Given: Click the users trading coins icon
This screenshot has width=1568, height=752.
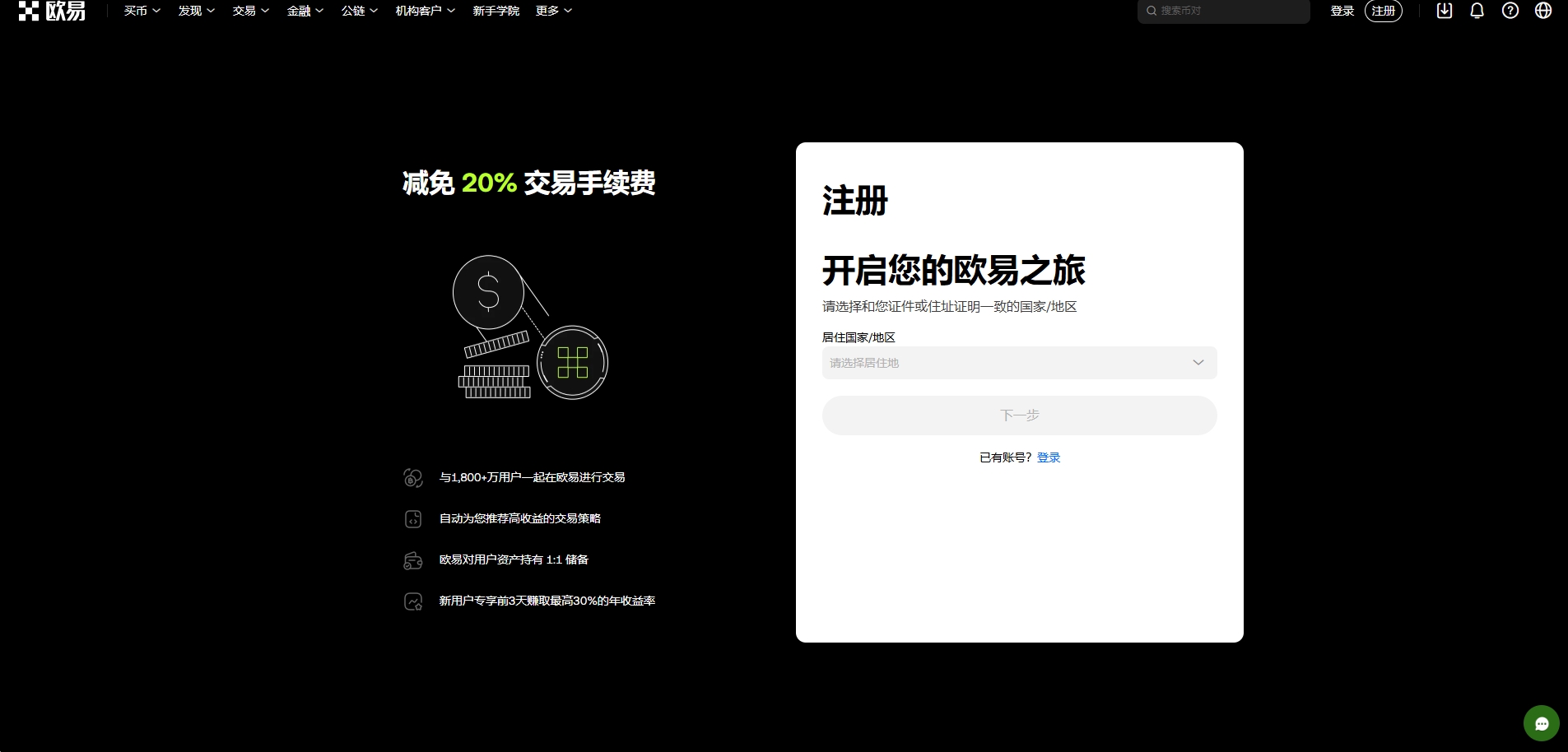Looking at the screenshot, I should click(413, 478).
